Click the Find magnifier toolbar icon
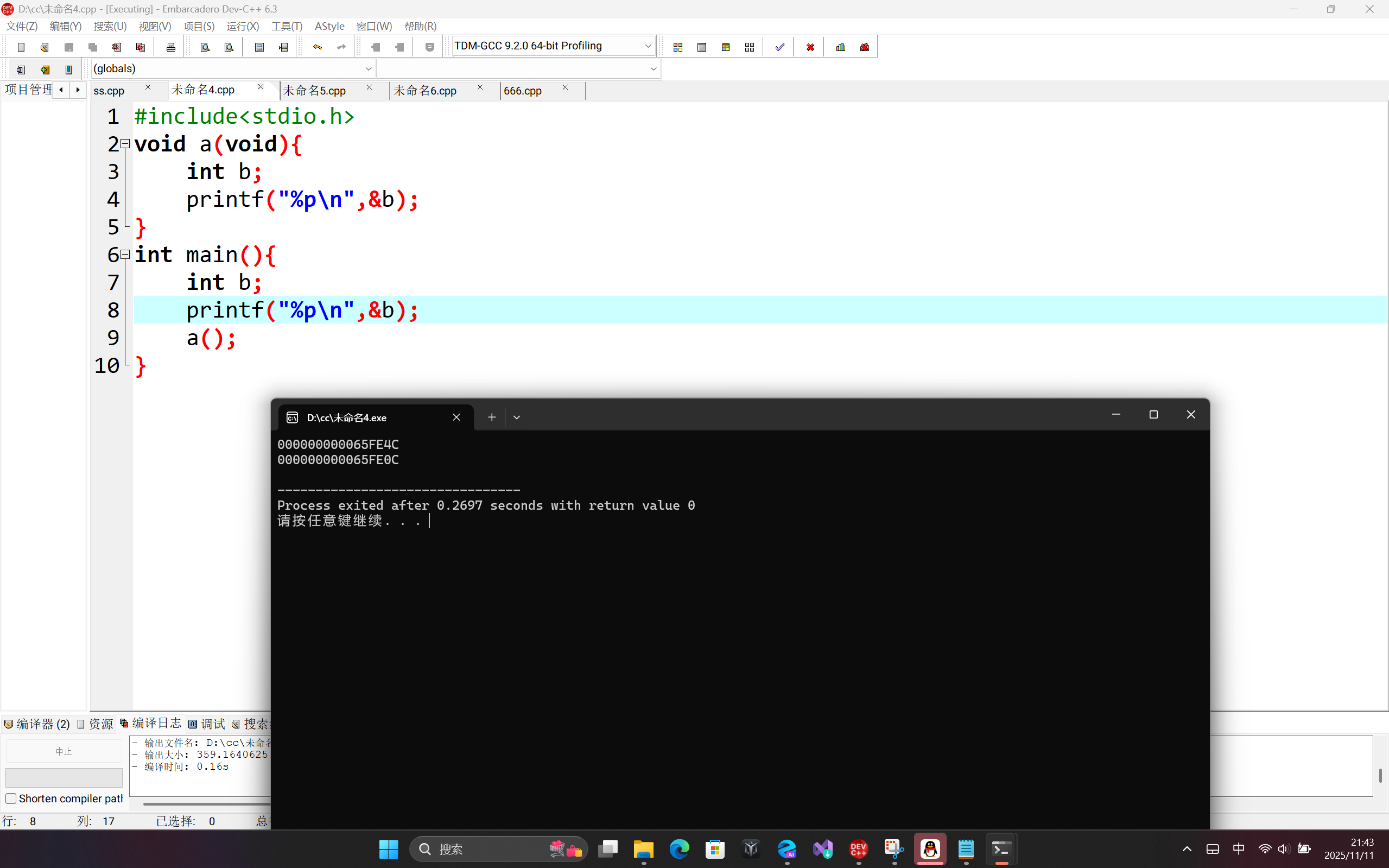Image resolution: width=1389 pixels, height=868 pixels. (x=205, y=47)
